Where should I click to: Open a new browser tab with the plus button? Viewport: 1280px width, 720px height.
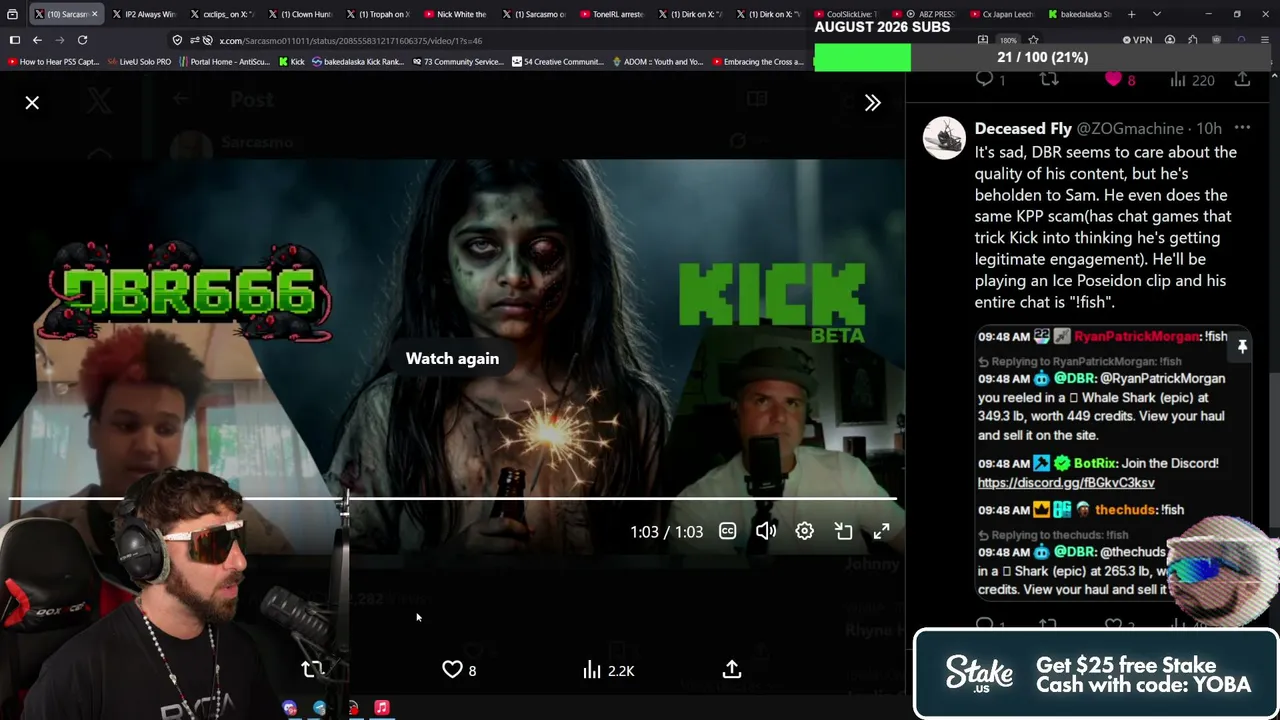tap(1131, 14)
